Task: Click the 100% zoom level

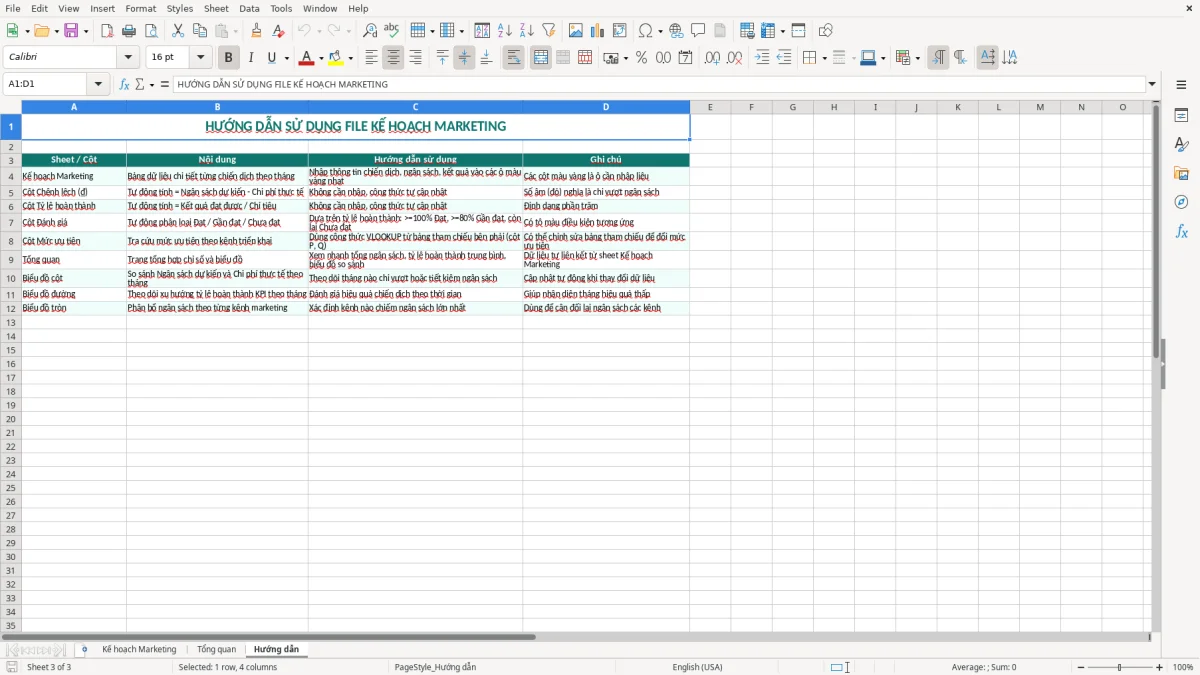Action: (x=1183, y=667)
